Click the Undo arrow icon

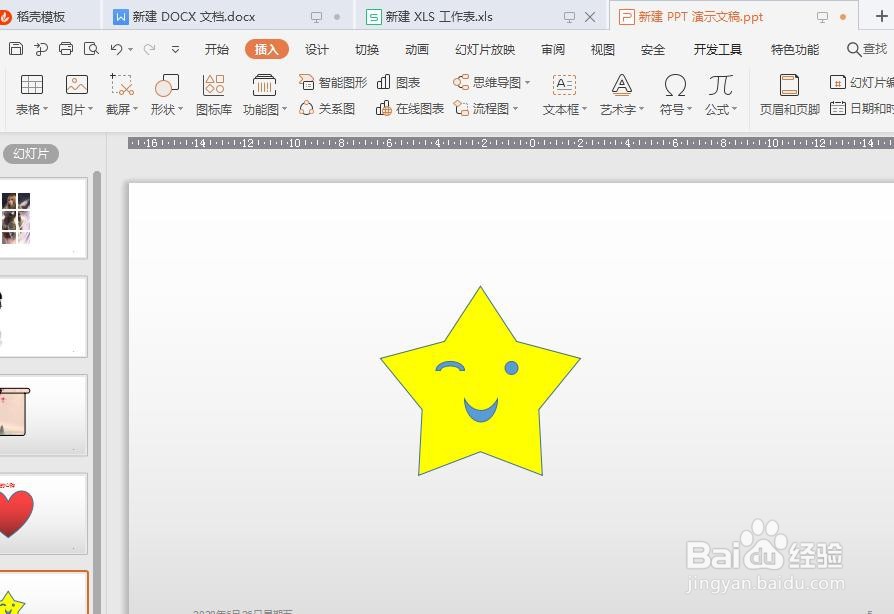116,50
